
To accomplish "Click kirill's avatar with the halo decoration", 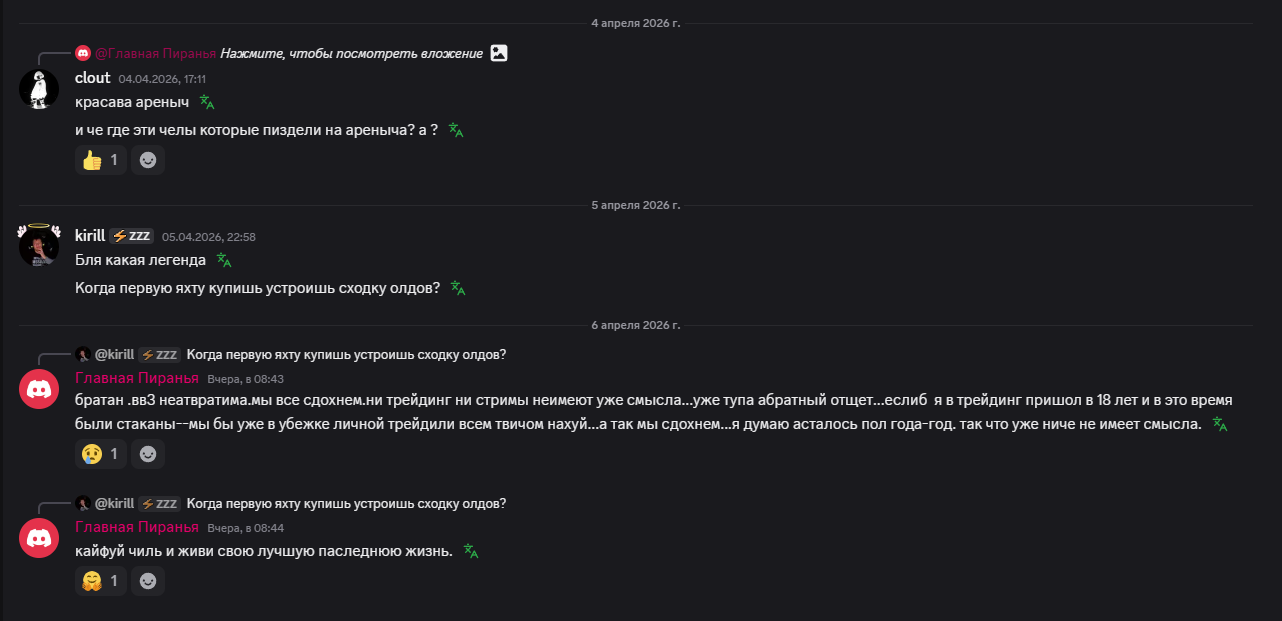I will click(x=39, y=246).
